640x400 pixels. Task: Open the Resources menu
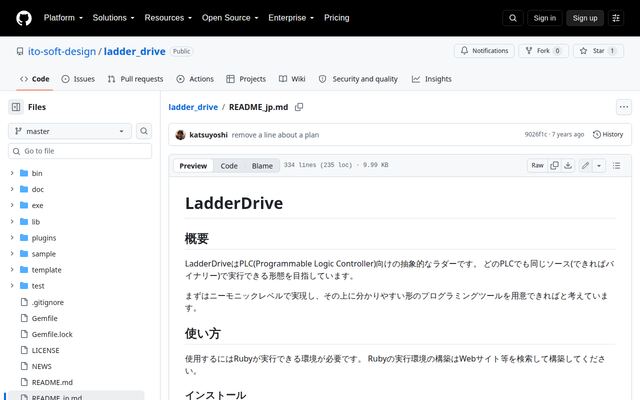tap(168, 18)
